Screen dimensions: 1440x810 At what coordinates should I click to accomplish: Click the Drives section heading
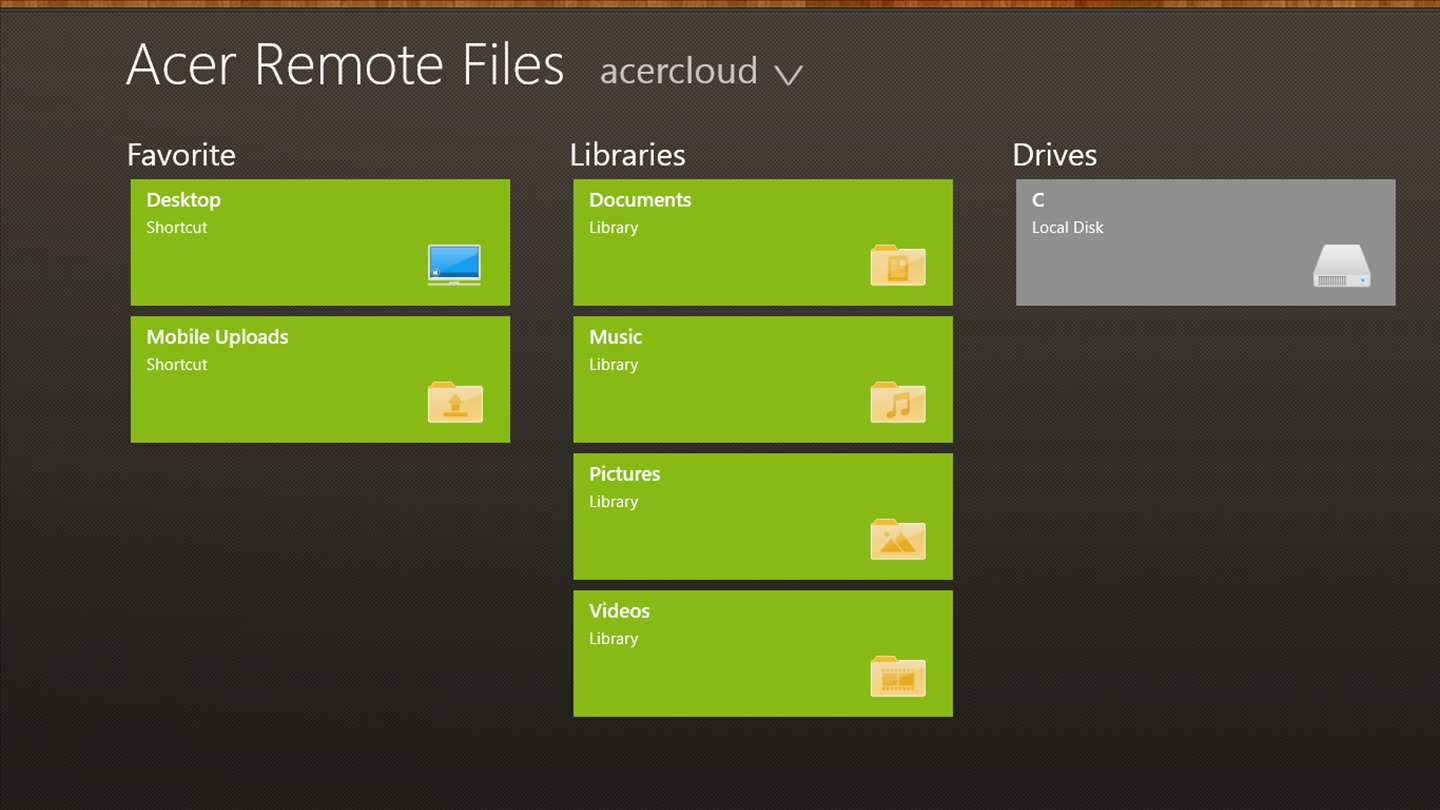tap(1054, 155)
